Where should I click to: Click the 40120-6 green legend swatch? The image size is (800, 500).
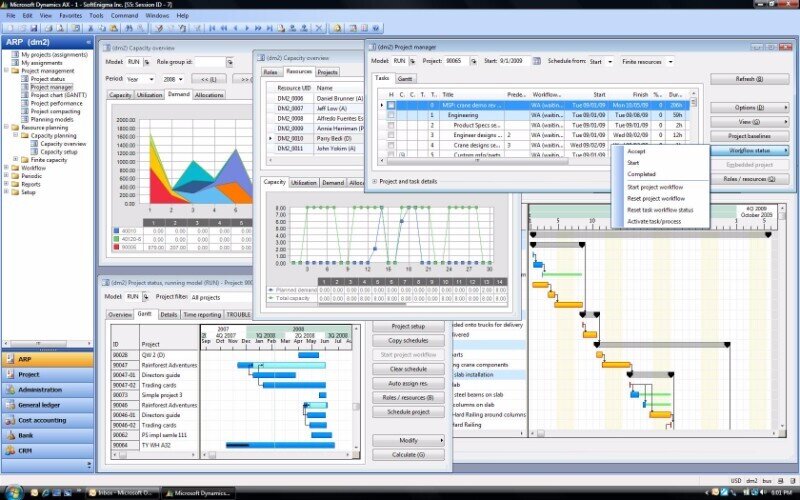point(116,239)
